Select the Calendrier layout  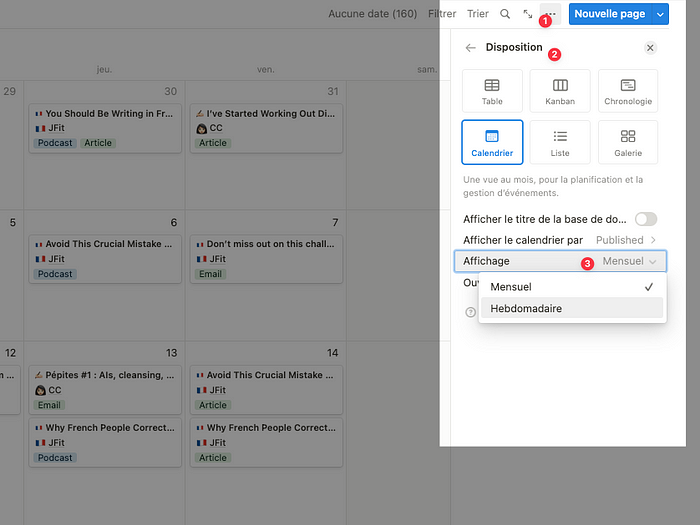click(x=492, y=142)
